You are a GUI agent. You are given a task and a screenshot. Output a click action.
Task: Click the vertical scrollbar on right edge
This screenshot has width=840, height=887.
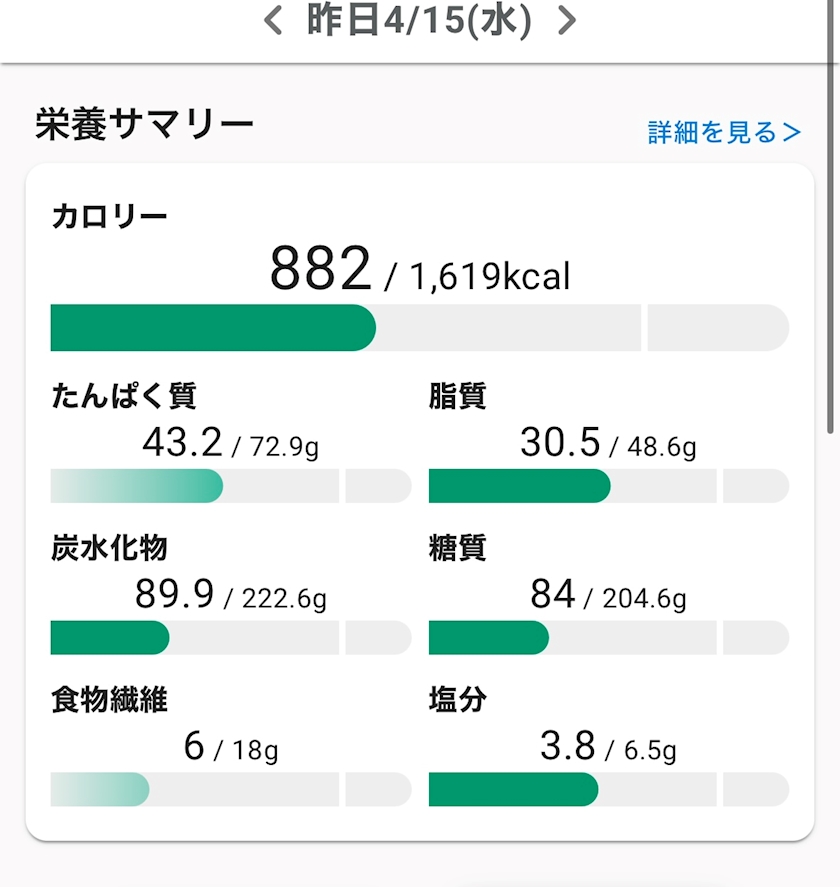point(830,250)
